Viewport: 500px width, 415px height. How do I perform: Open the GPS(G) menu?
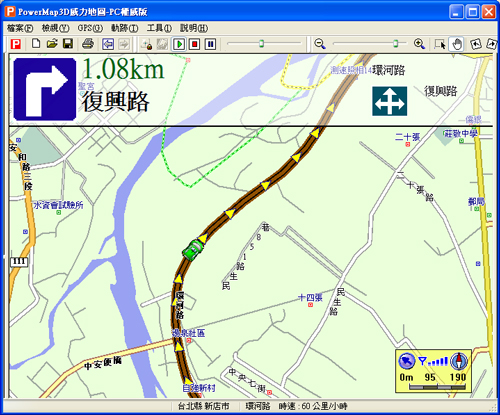pyautogui.click(x=90, y=28)
